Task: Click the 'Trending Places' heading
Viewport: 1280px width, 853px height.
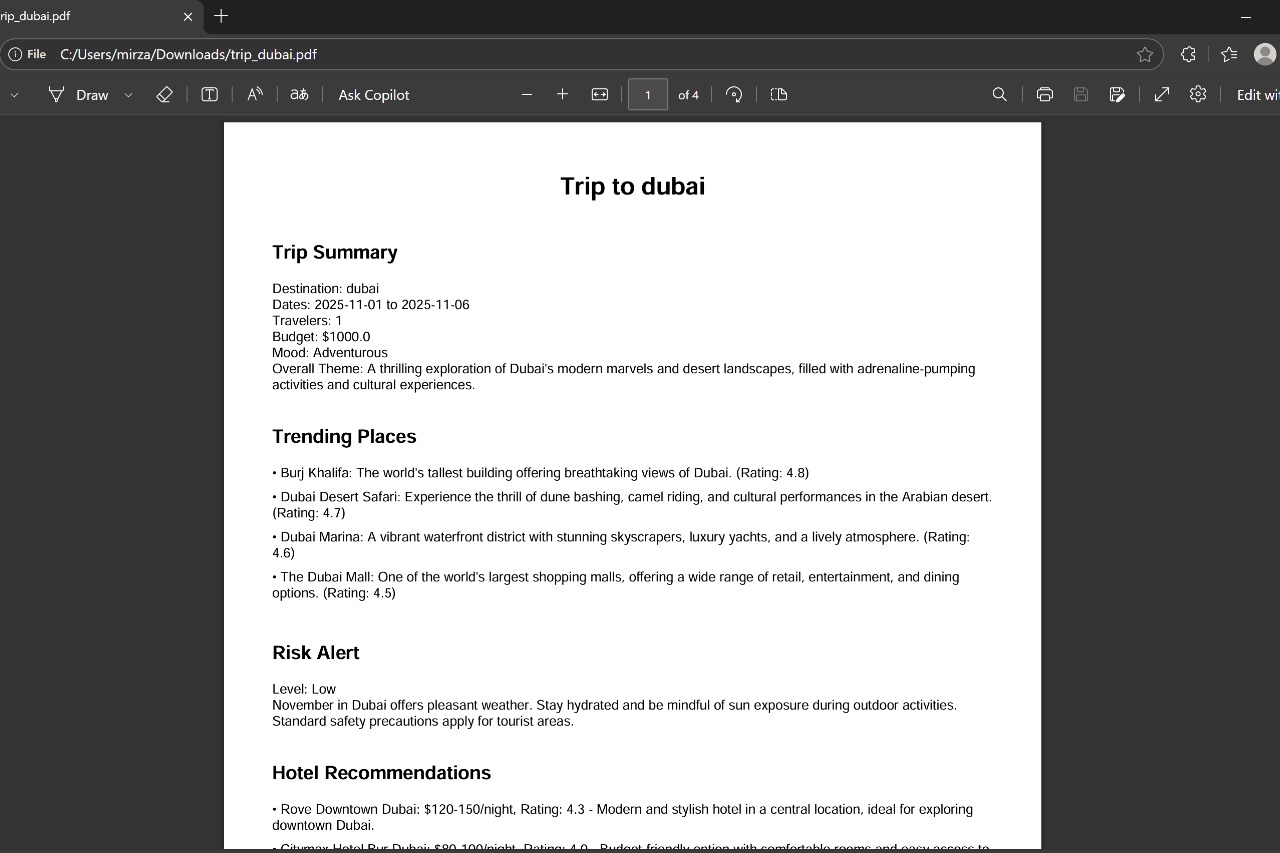Action: click(x=344, y=436)
